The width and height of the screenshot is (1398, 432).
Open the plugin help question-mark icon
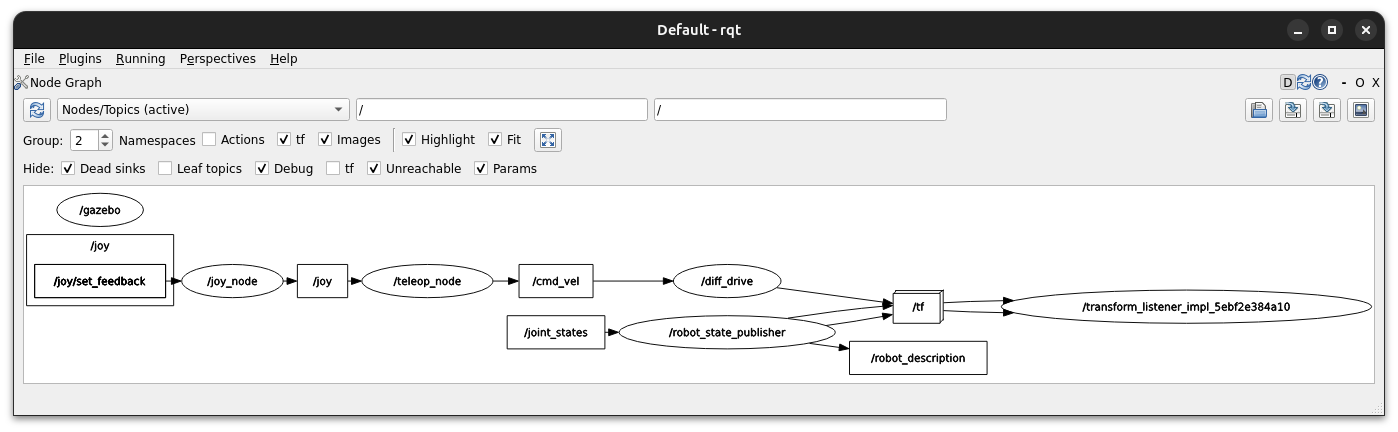click(x=1320, y=83)
